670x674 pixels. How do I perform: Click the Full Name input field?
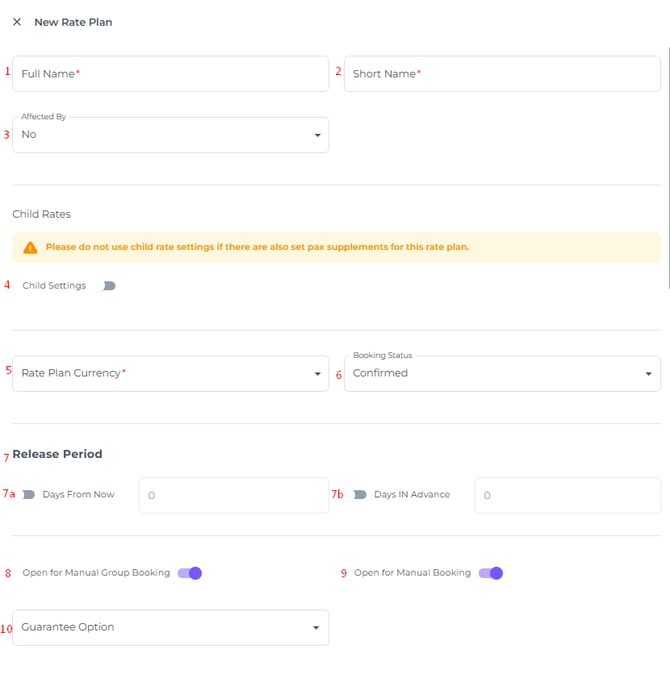tap(170, 74)
